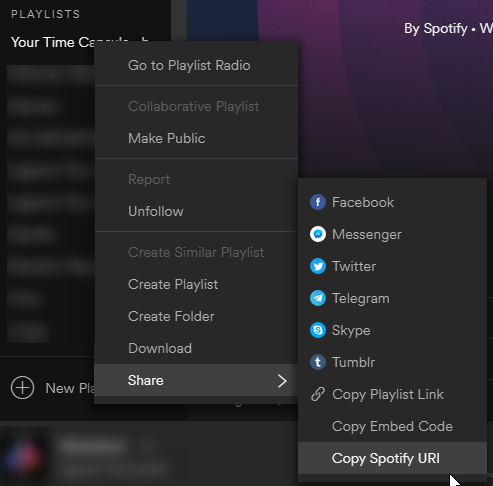This screenshot has height=486, width=493.
Task: Click the Facebook share icon
Action: (318, 202)
